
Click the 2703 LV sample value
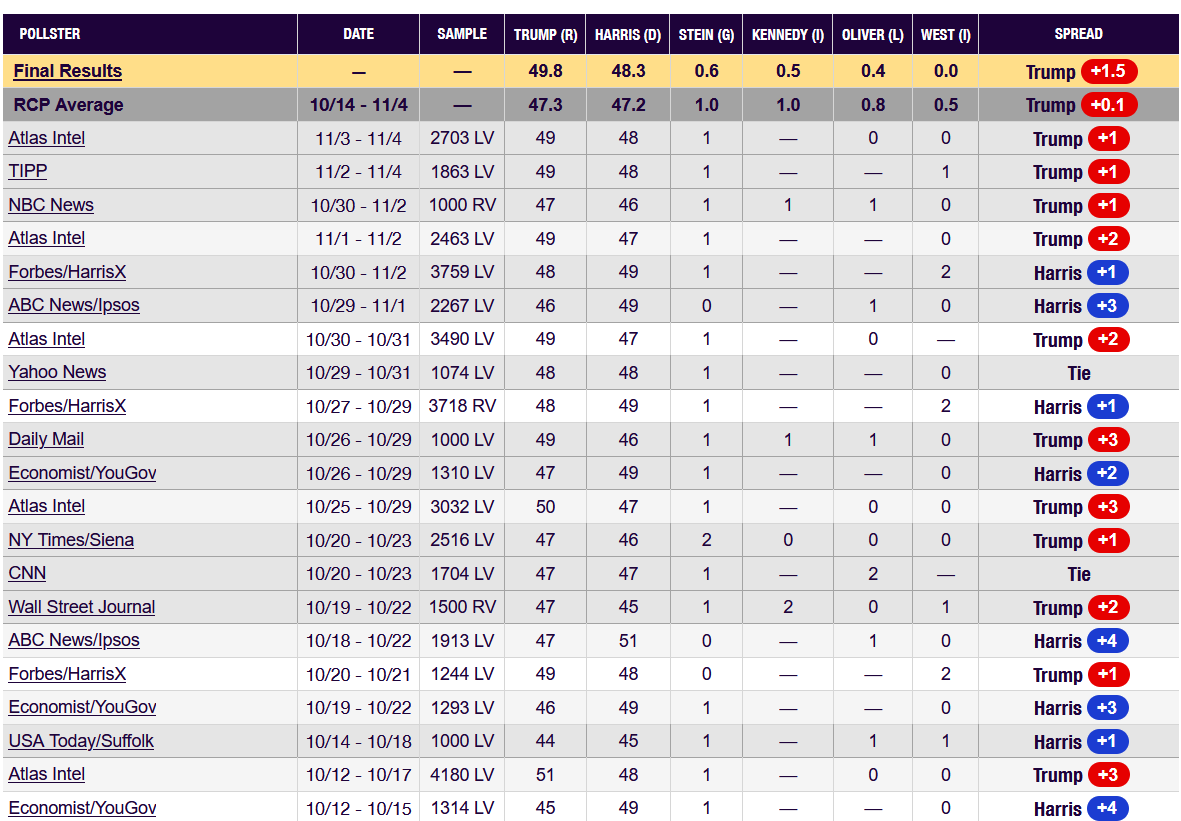pyautogui.click(x=462, y=139)
